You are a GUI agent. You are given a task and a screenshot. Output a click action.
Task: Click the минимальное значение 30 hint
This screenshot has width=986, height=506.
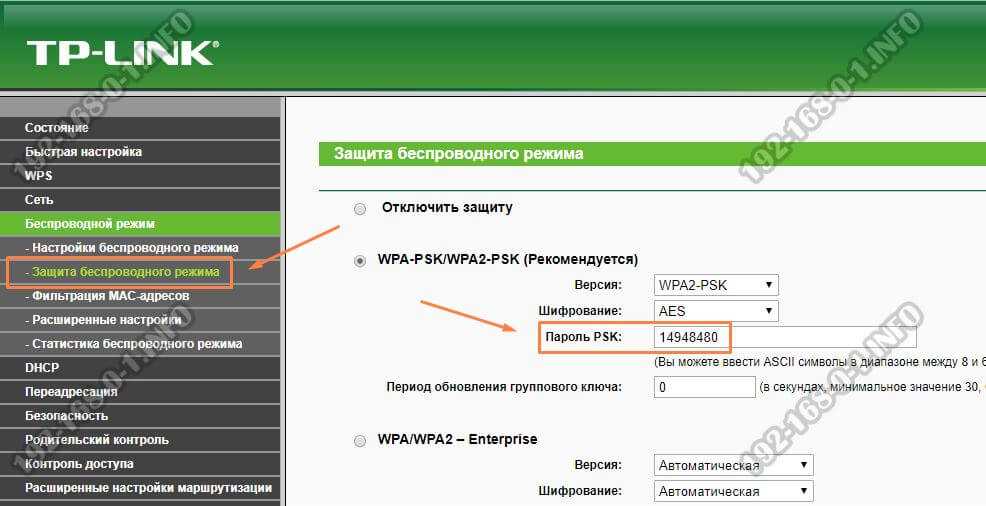(x=872, y=387)
